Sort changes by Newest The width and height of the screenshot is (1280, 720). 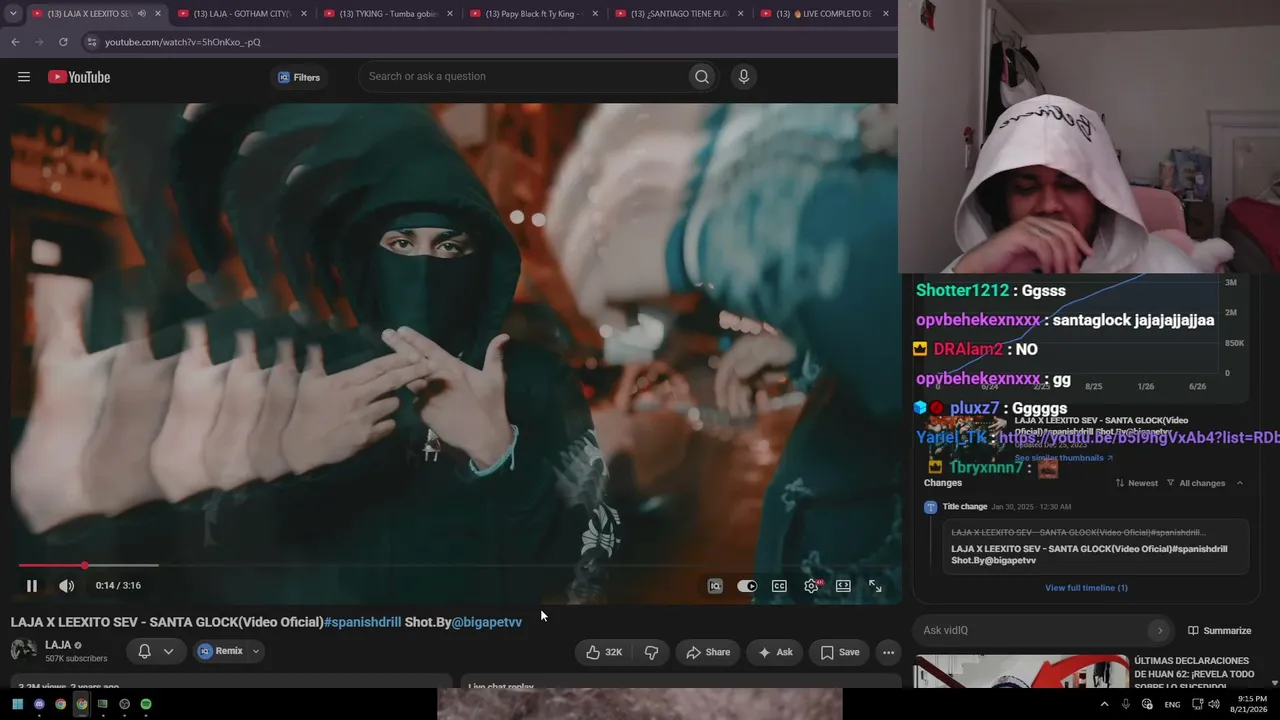1136,483
